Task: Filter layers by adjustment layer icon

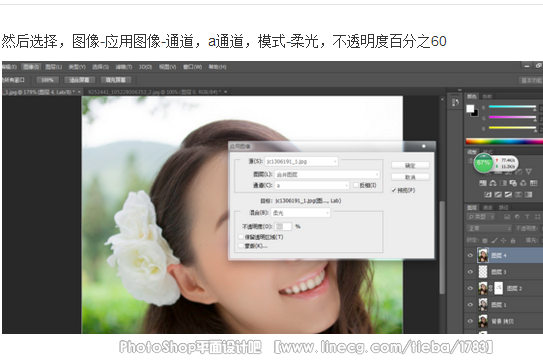Action: point(517,217)
